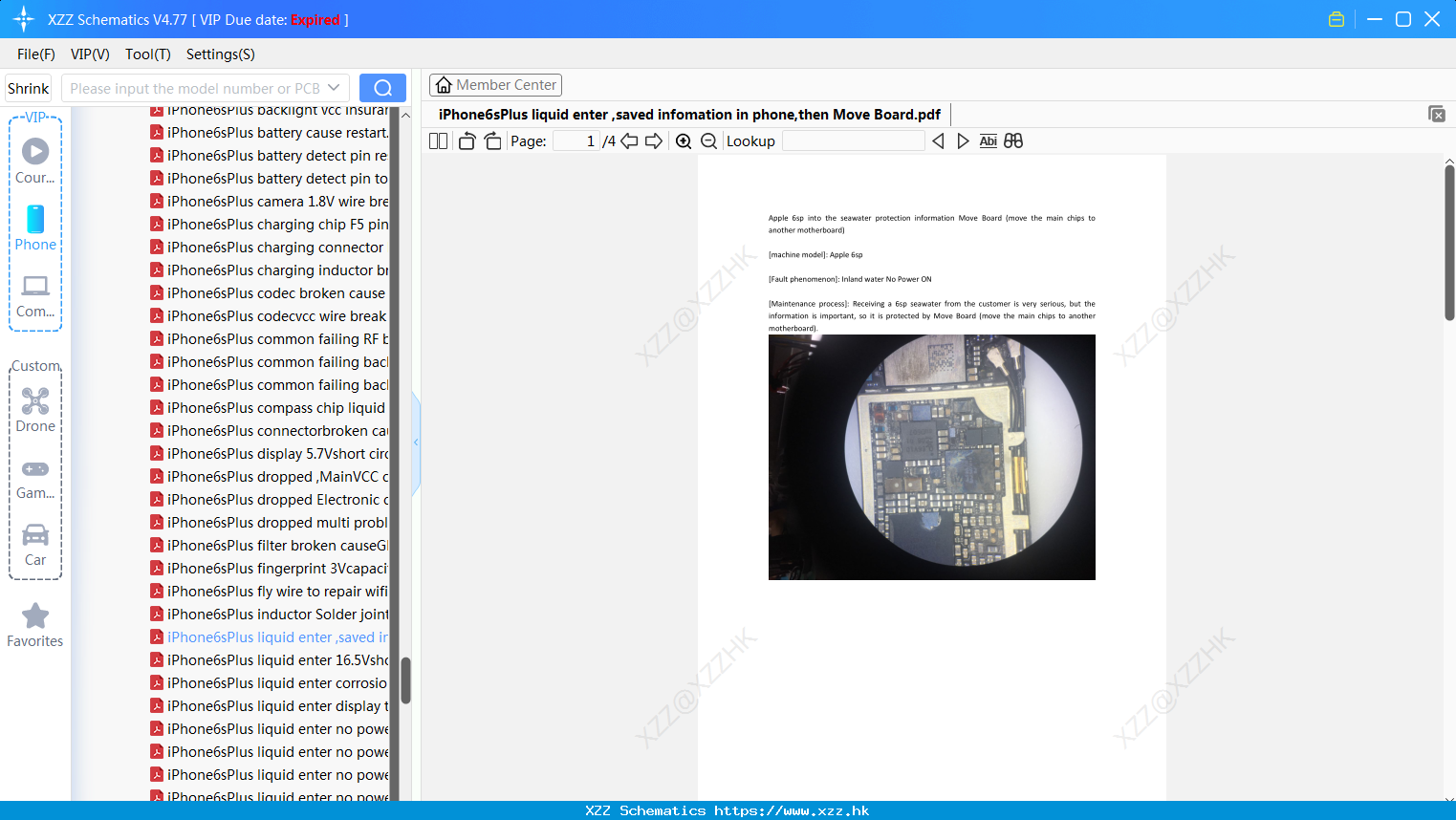
Task: Open iPhone6sPlus charging connector file
Action: pyautogui.click(x=268, y=248)
